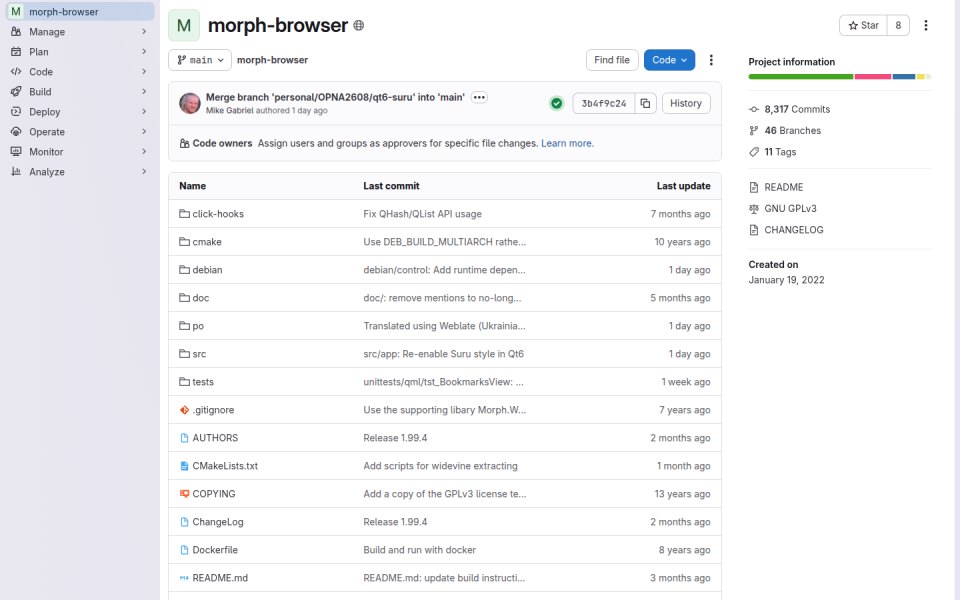Screen dimensions: 960x600
Task: Expand the Monitor sidebar chevron
Action: point(144,152)
